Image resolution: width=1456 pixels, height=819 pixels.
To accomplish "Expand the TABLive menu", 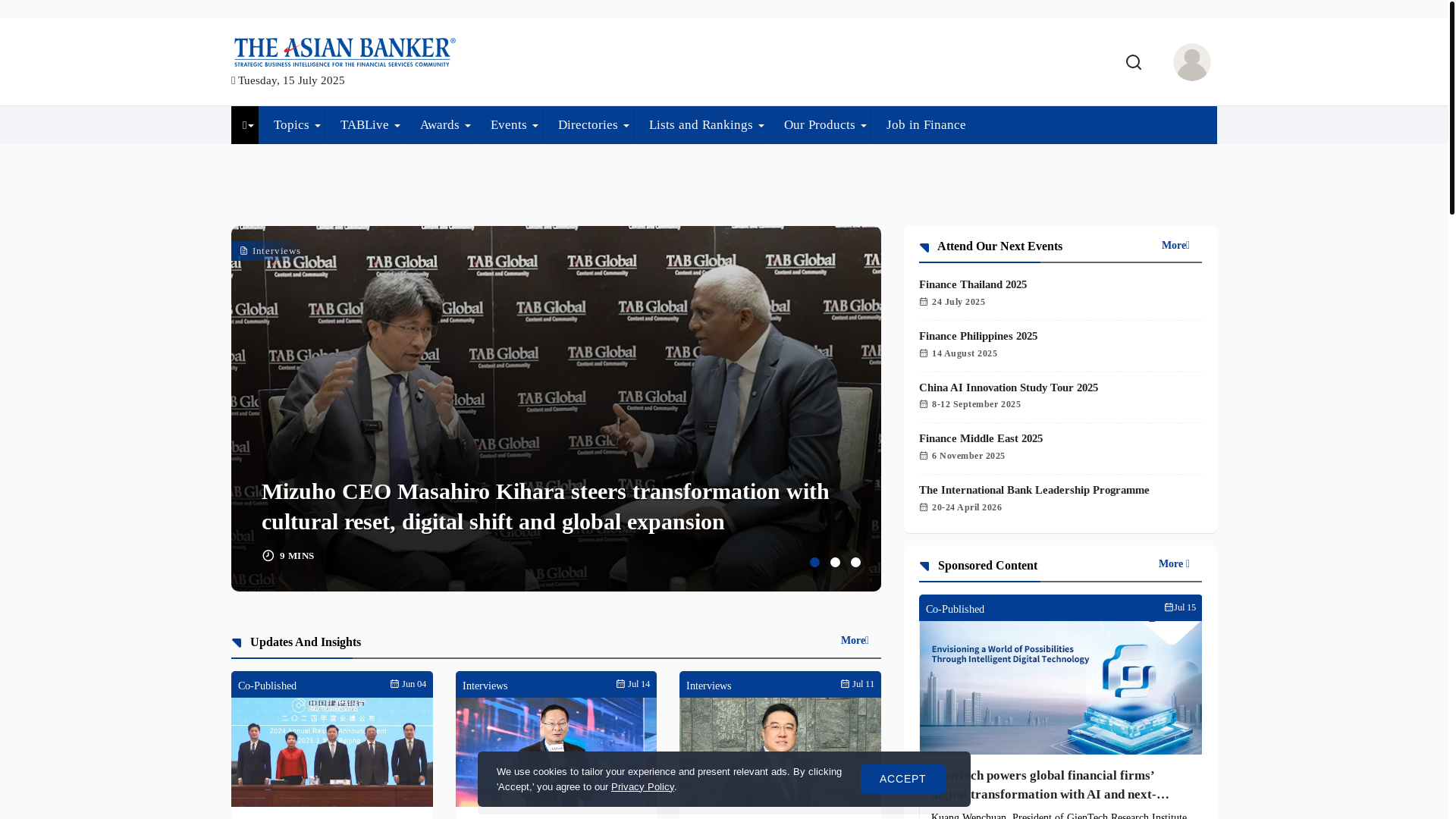I will pos(369,125).
